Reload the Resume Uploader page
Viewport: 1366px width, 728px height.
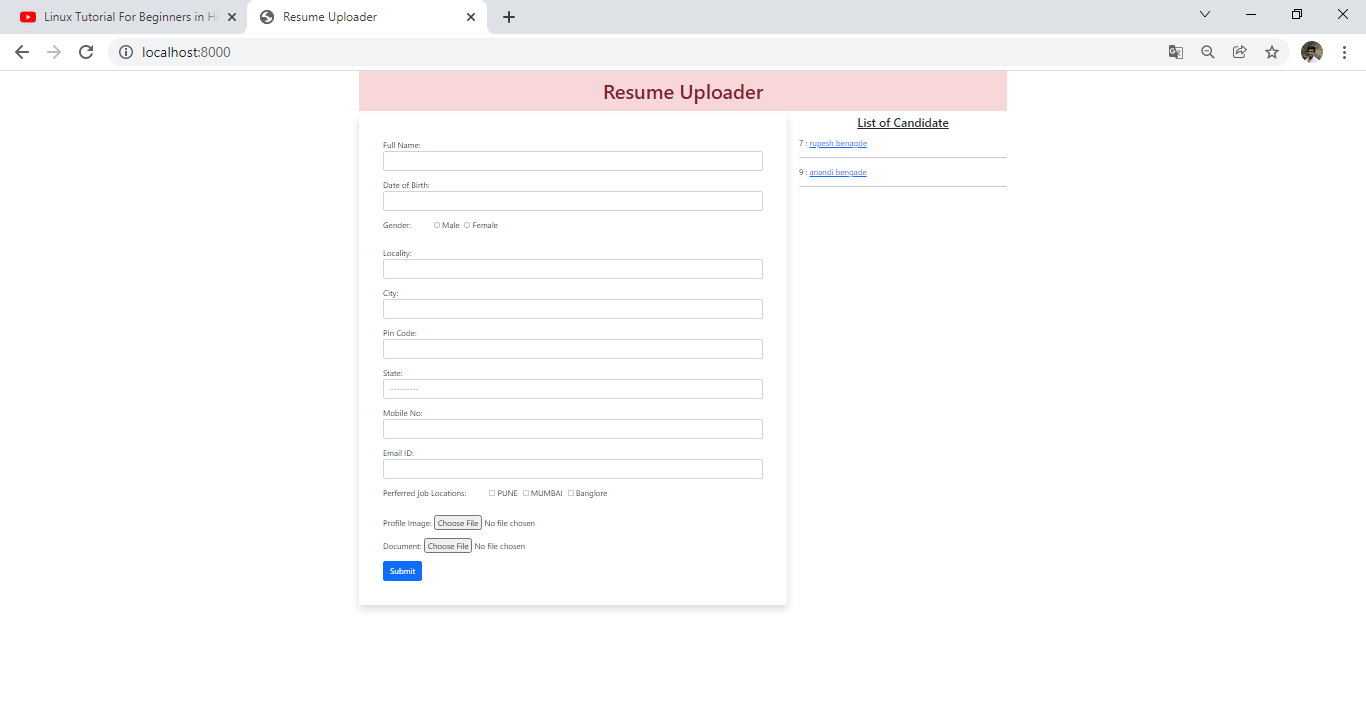pos(85,51)
